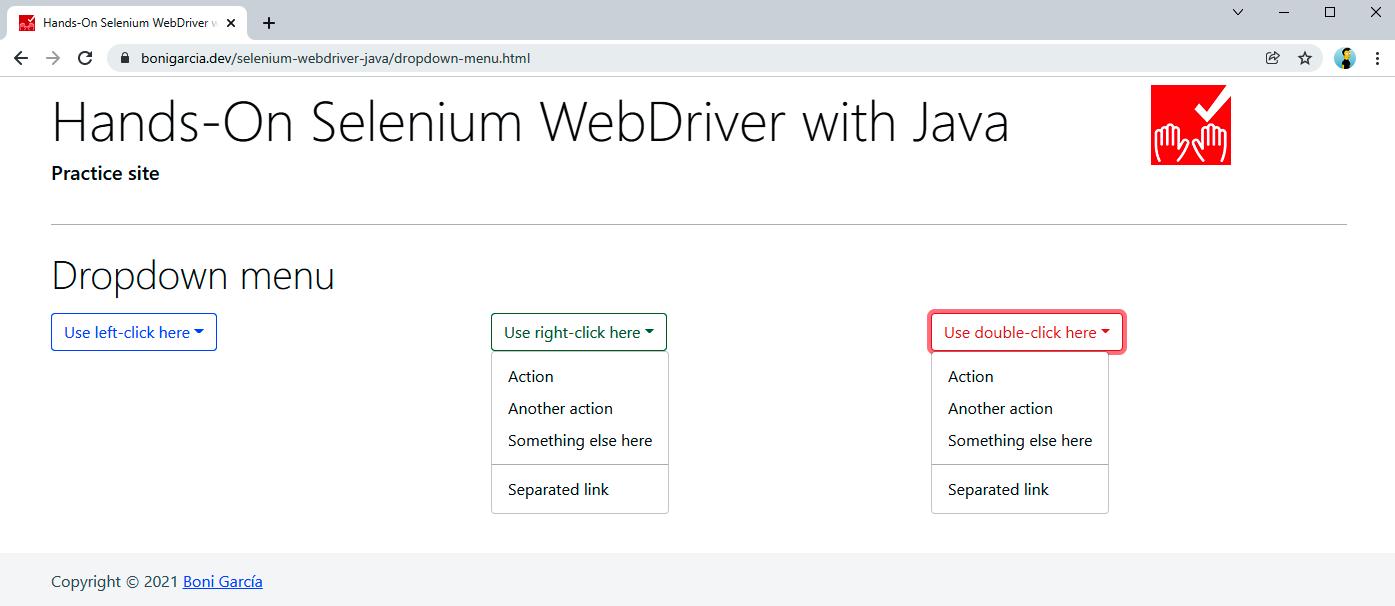
Task: Open Chrome three-dot menu
Action: point(1377,58)
